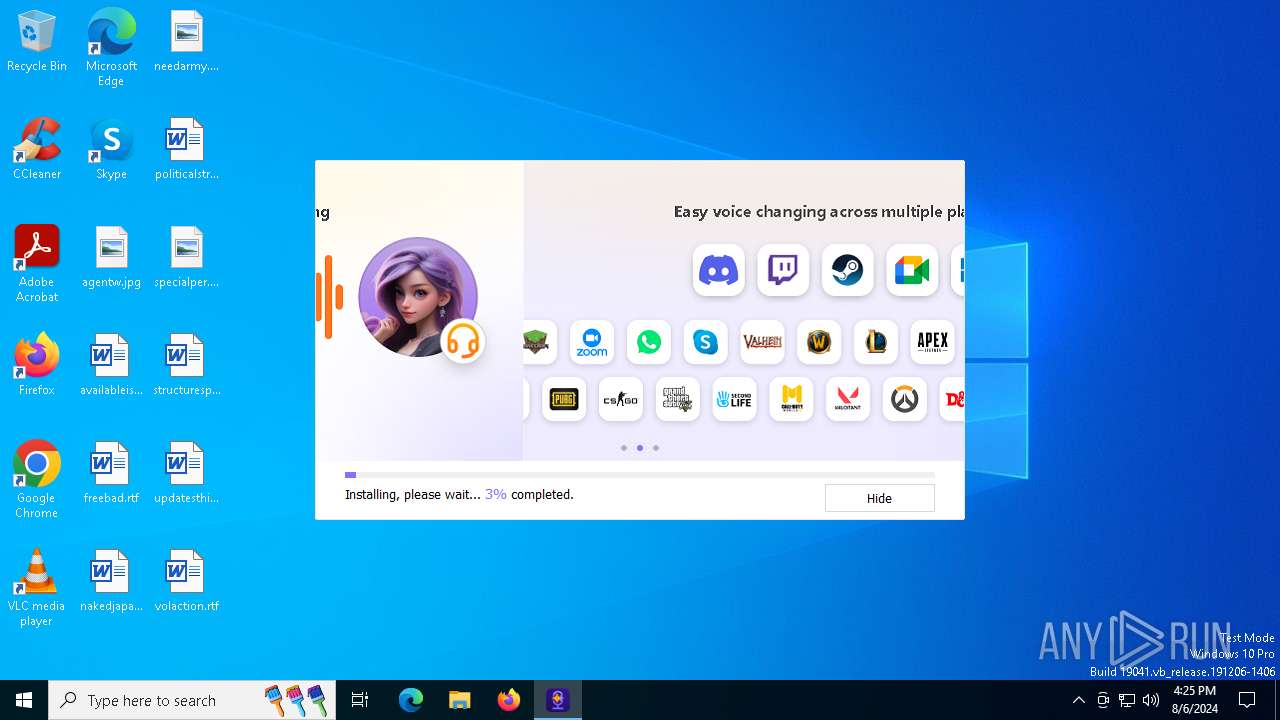Click the League of Legends icon

pos(876,343)
